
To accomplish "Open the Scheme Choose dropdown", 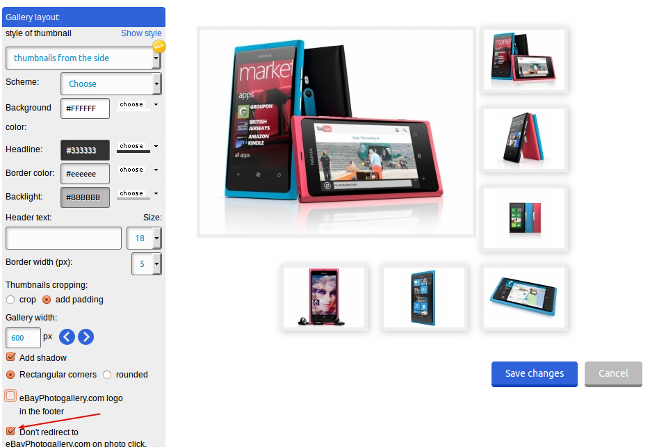I will 111,84.
